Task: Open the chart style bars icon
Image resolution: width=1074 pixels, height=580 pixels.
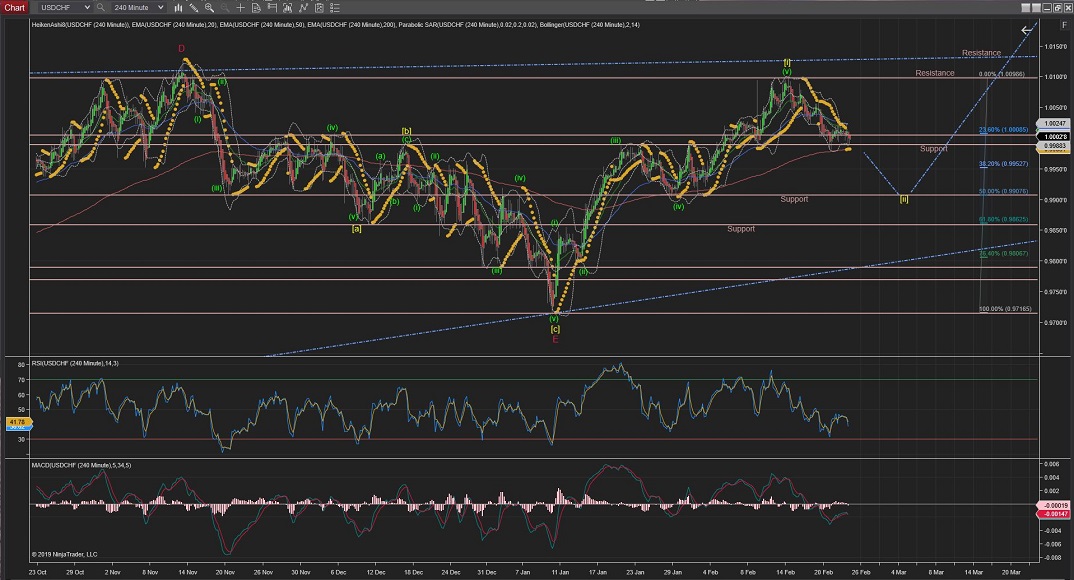Action: 178,8
